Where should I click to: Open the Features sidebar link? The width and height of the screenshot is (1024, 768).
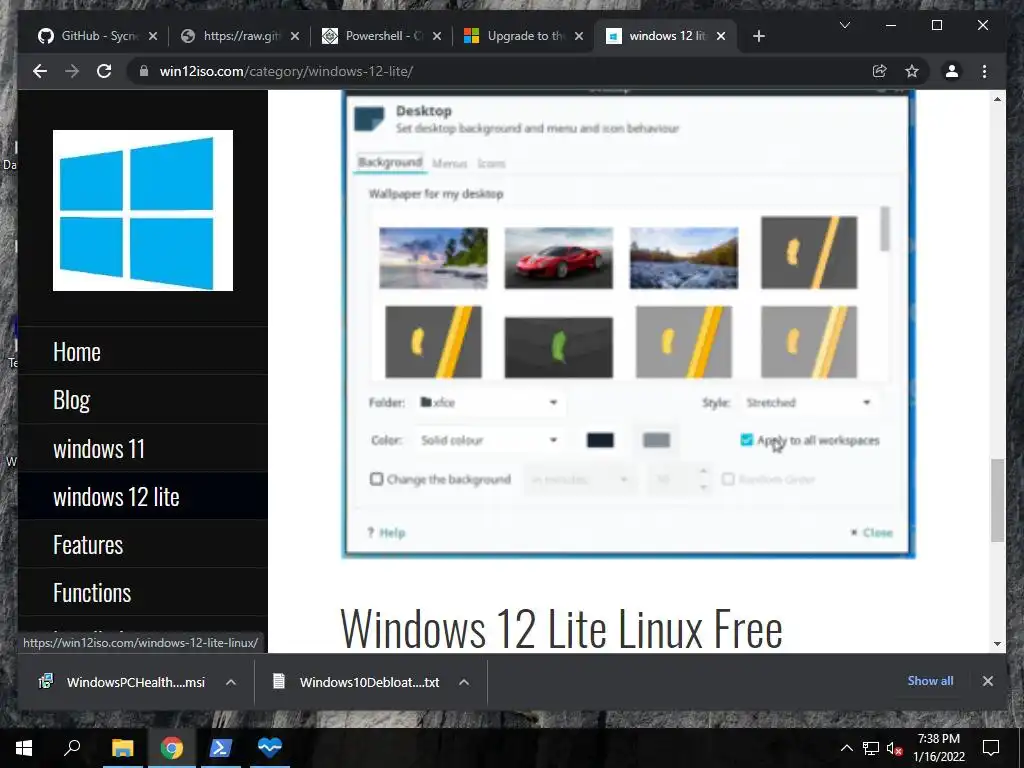click(88, 545)
